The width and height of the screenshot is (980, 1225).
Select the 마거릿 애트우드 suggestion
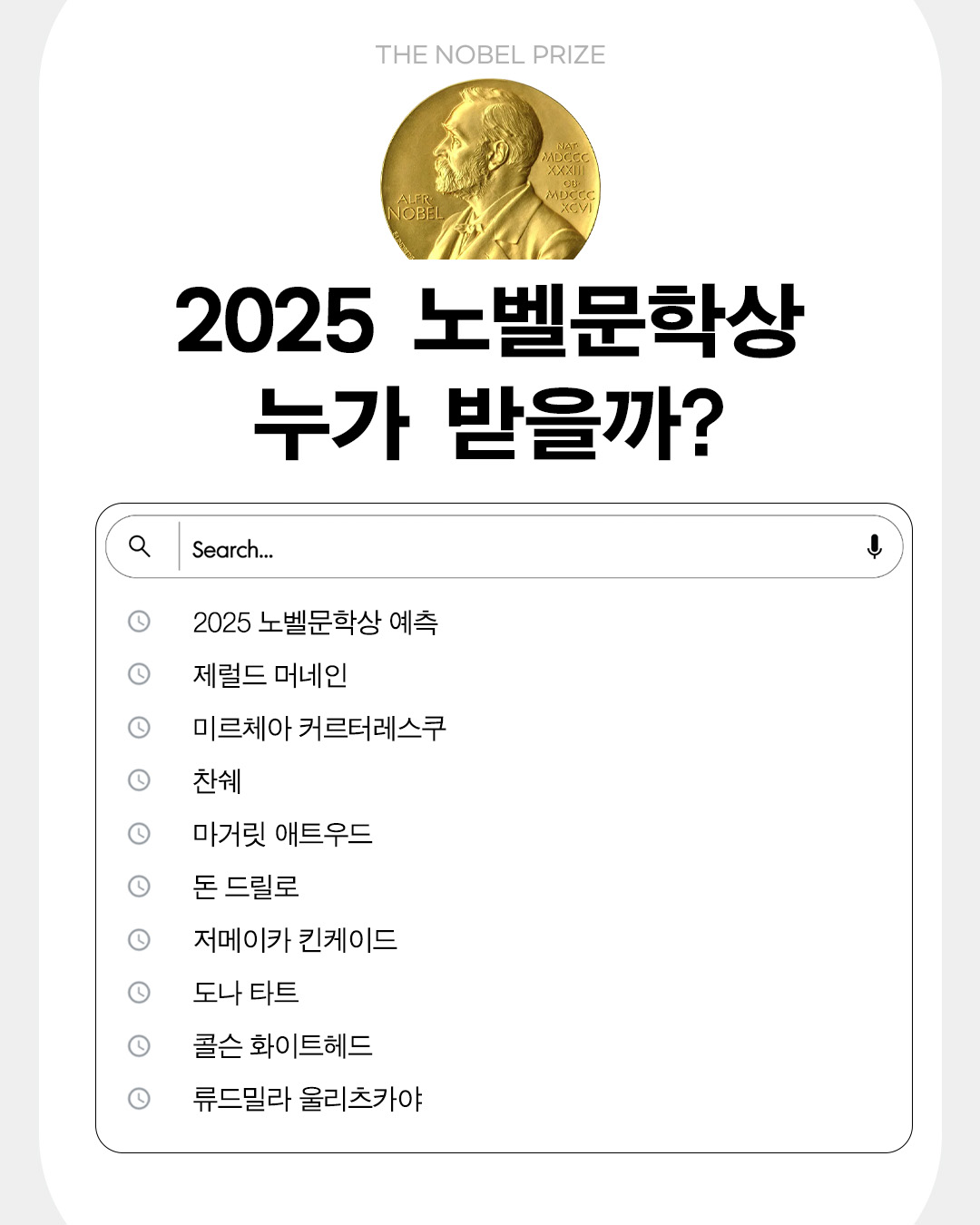pos(282,834)
